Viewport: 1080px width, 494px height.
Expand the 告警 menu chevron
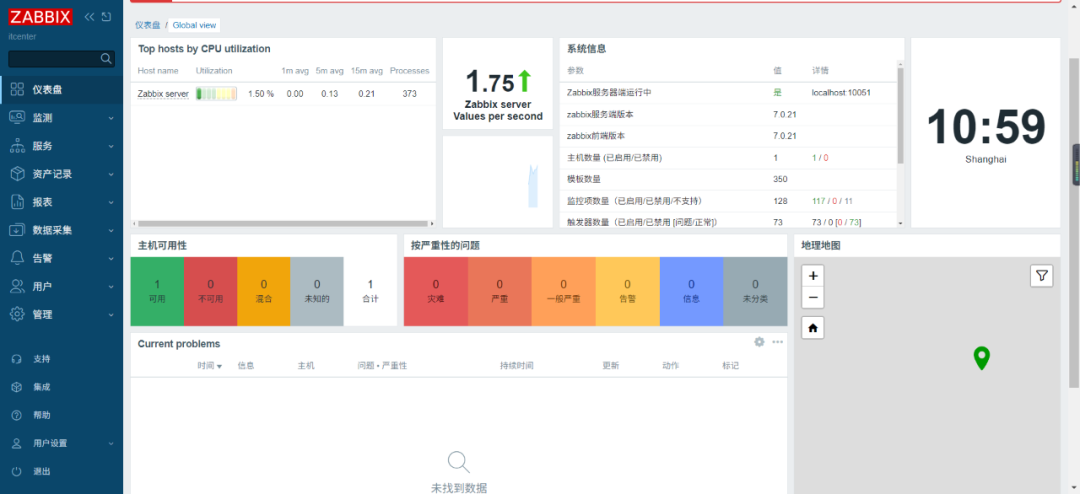click(111, 258)
